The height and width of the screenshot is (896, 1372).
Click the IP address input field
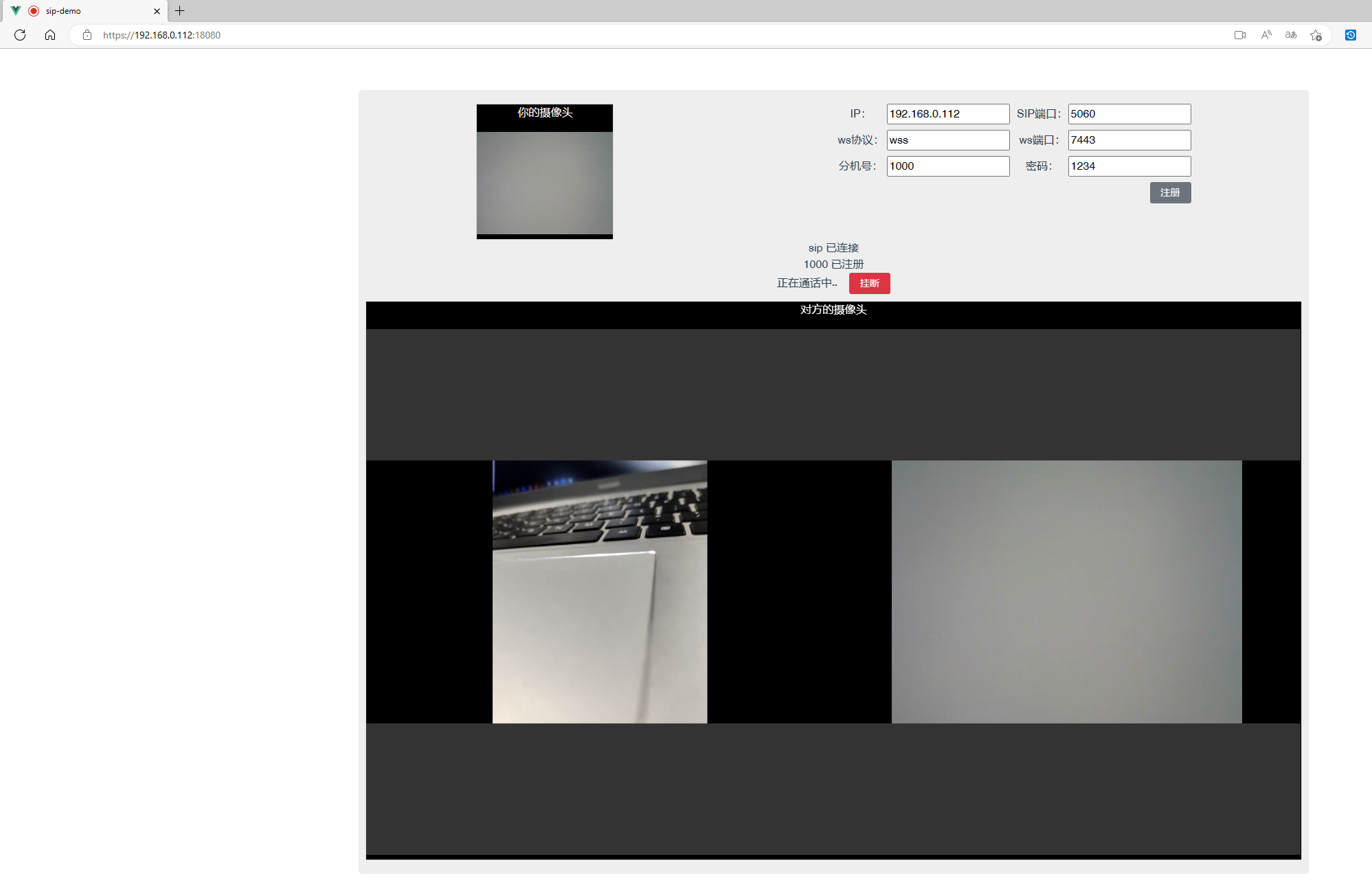click(x=947, y=114)
